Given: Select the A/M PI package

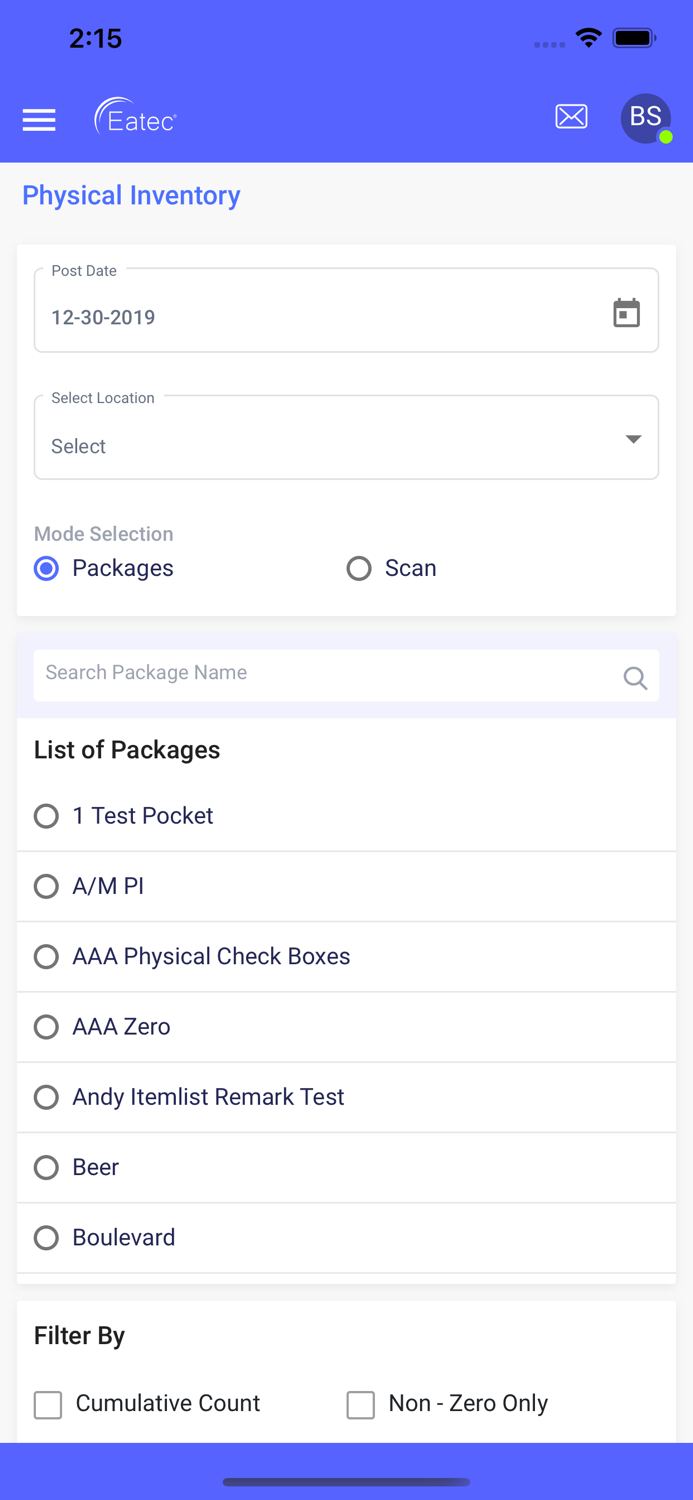Looking at the screenshot, I should [x=46, y=886].
